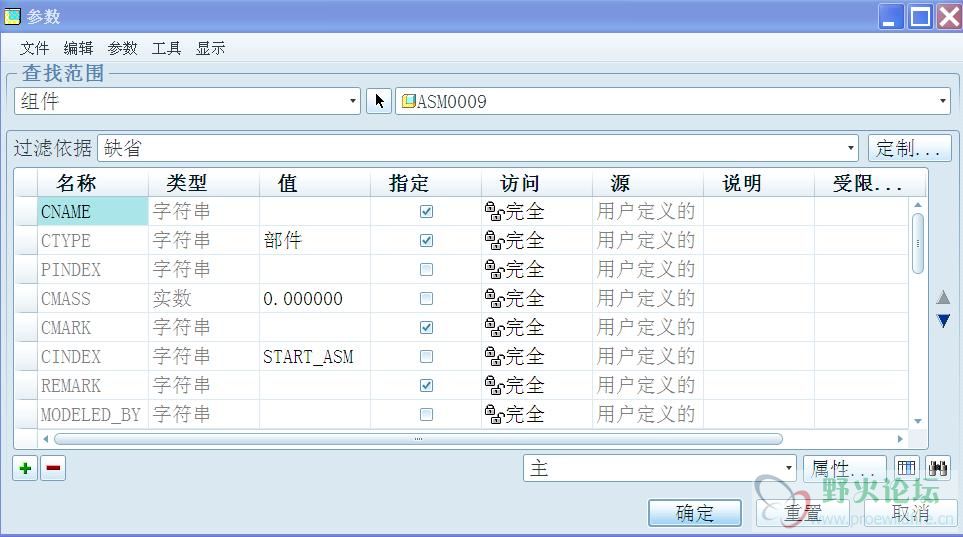Click the 确定 OK button
Screen dimensions: 963x537
click(x=695, y=512)
